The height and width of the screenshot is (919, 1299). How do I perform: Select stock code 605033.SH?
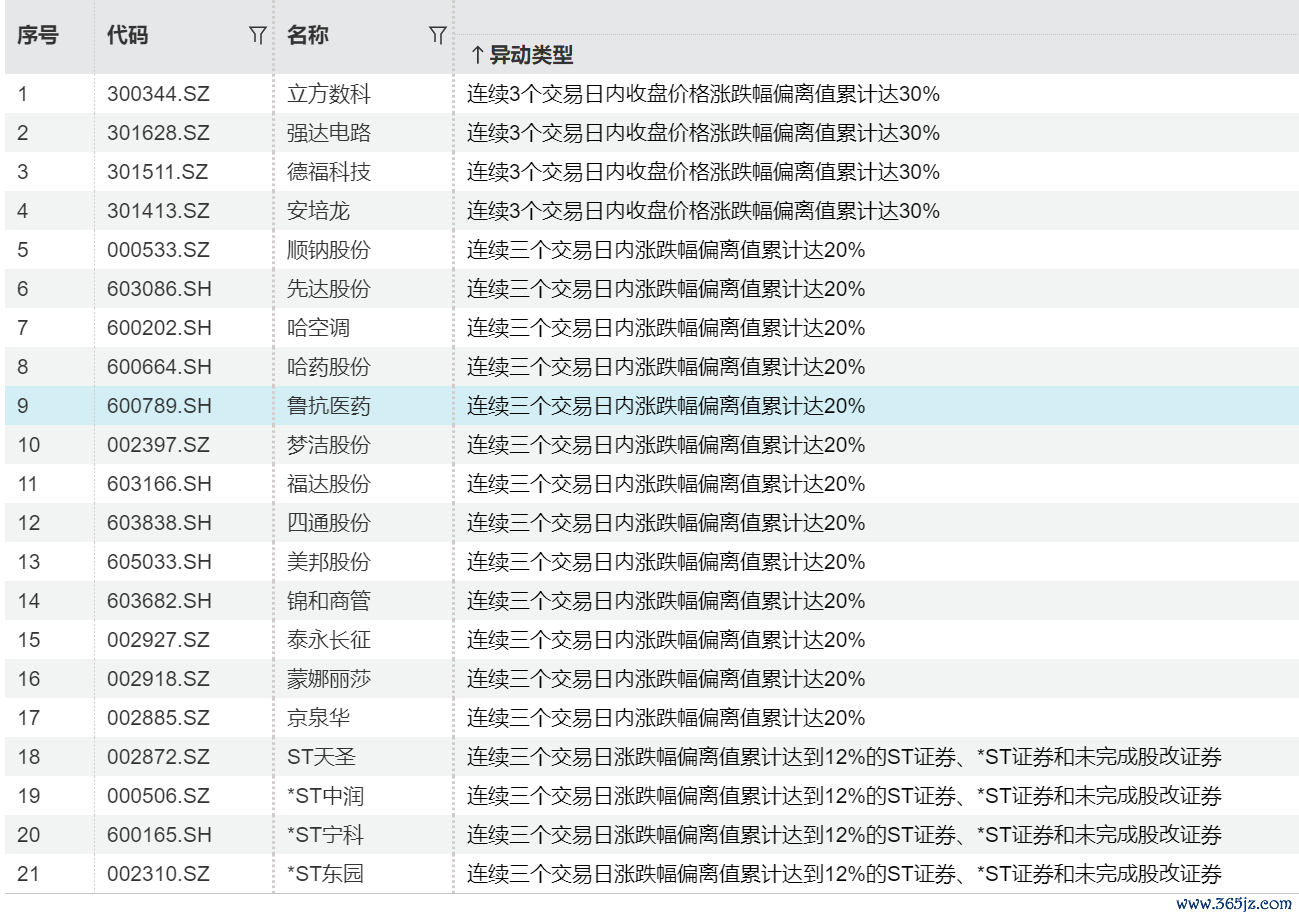(x=159, y=562)
